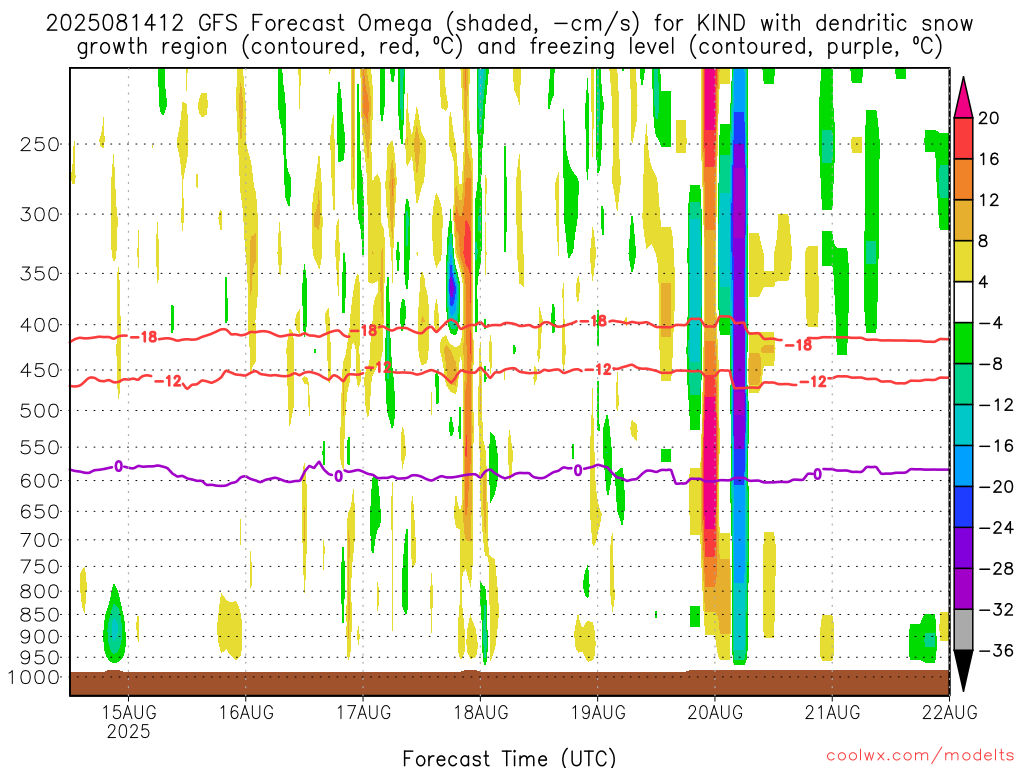Click the -12 contour label right of 20AUG
This screenshot has height=768, width=1024.
point(813,381)
